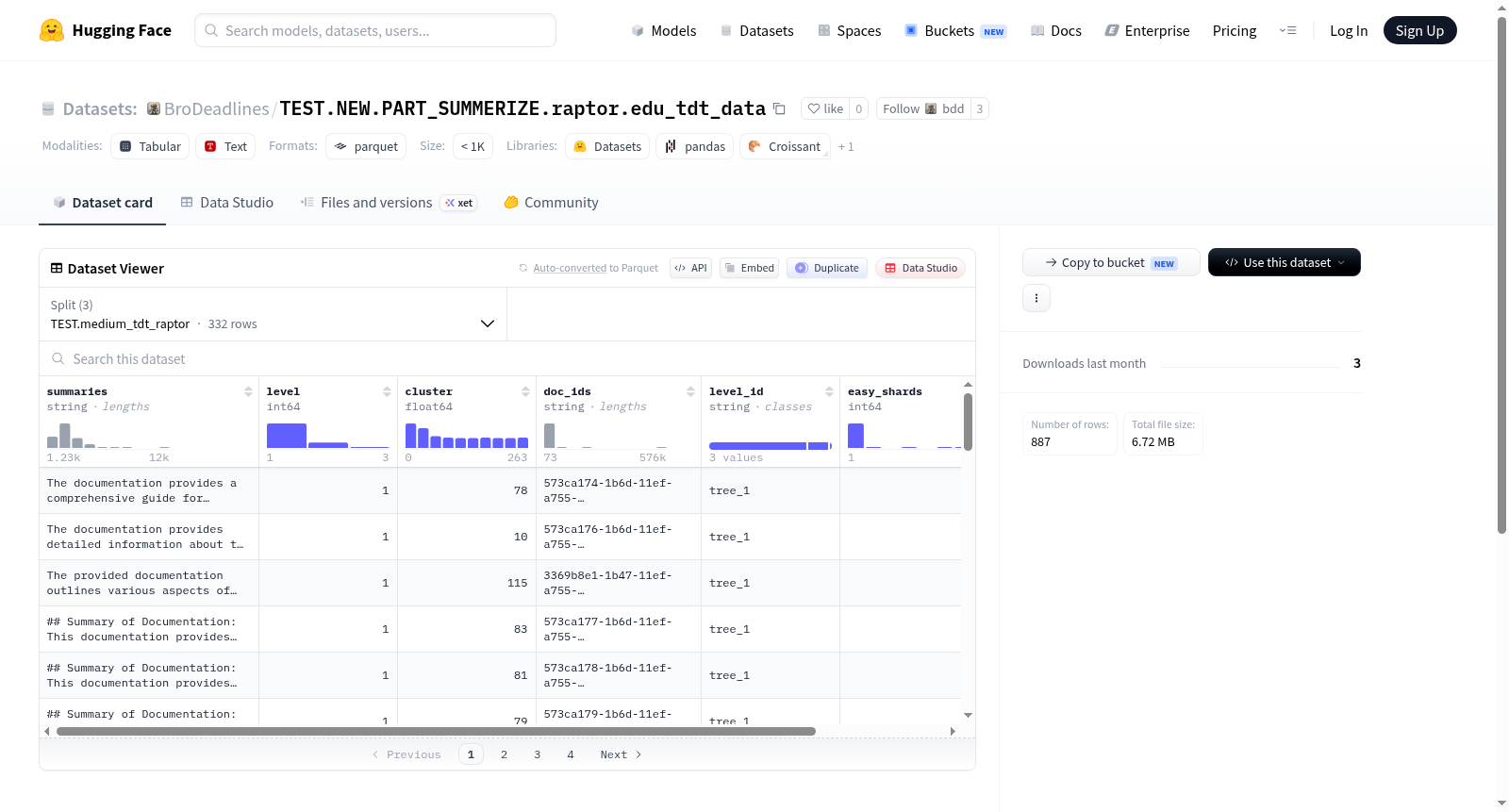The width and height of the screenshot is (1509, 812).
Task: Go to Spaces
Action: [849, 30]
